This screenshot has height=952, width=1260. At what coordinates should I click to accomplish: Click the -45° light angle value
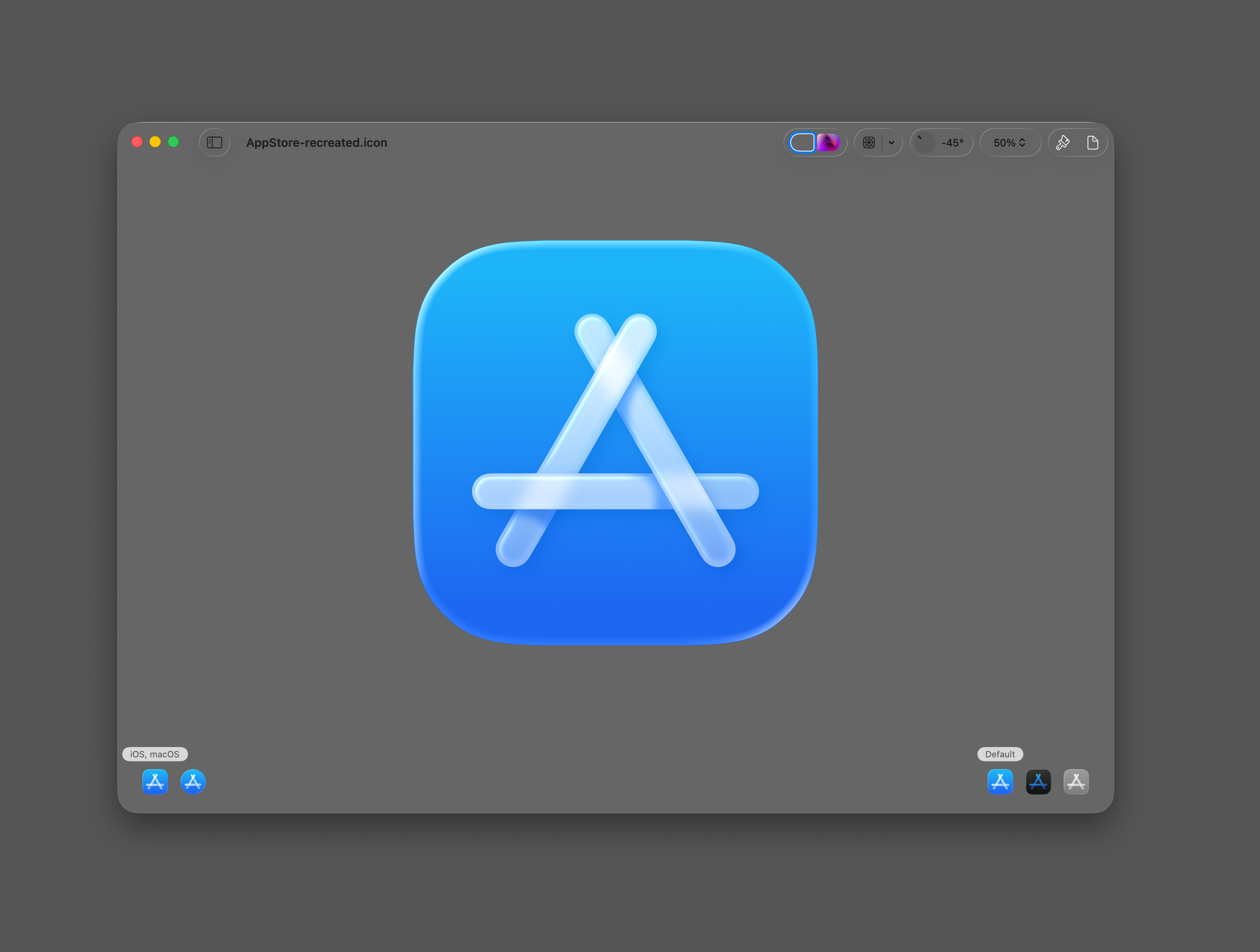953,143
